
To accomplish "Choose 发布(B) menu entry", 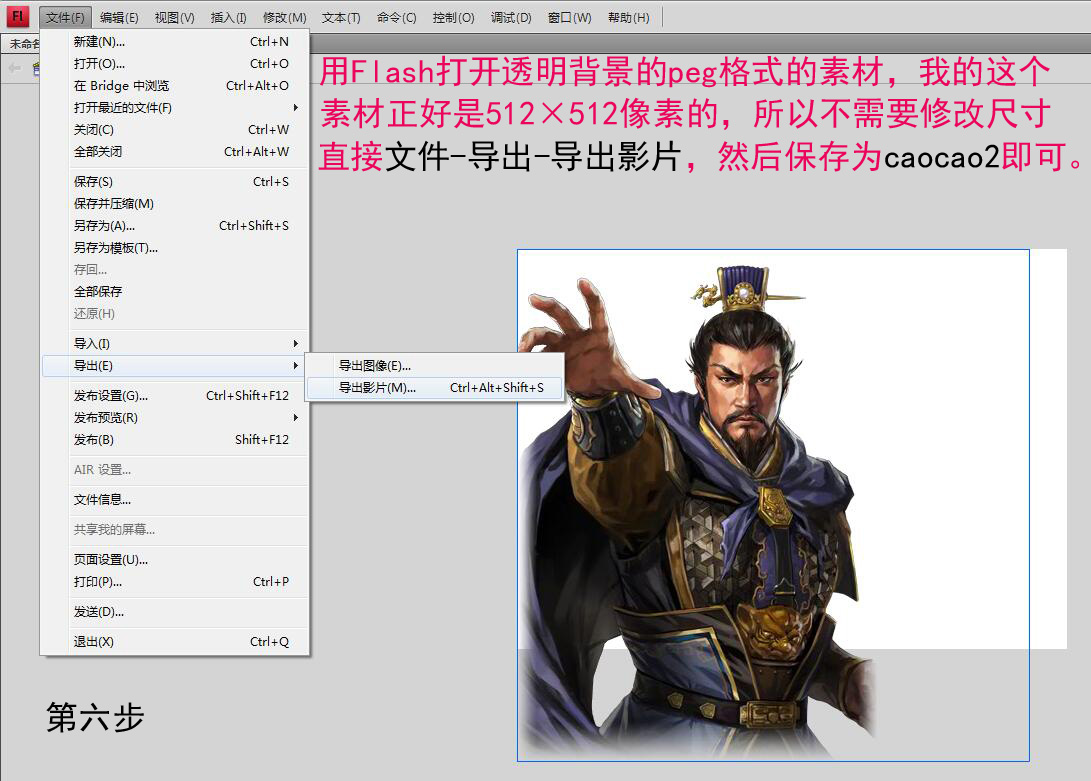I will pos(175,440).
